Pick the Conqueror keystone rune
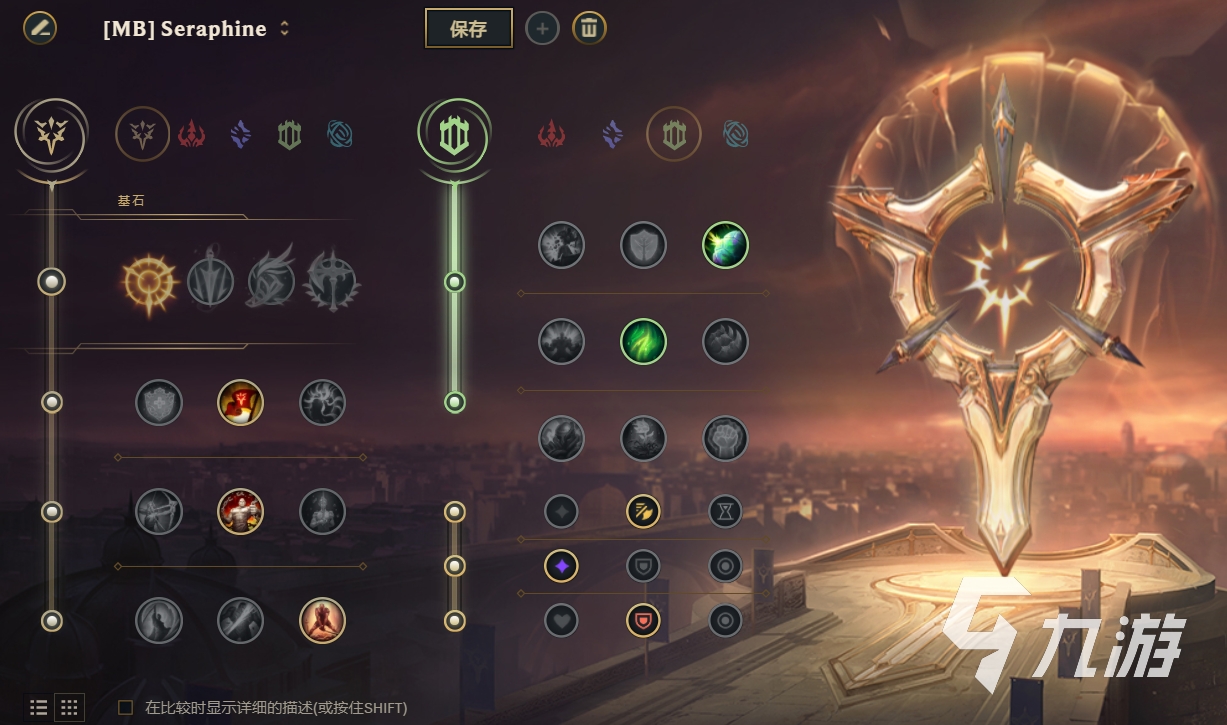1227x725 pixels. click(x=334, y=282)
